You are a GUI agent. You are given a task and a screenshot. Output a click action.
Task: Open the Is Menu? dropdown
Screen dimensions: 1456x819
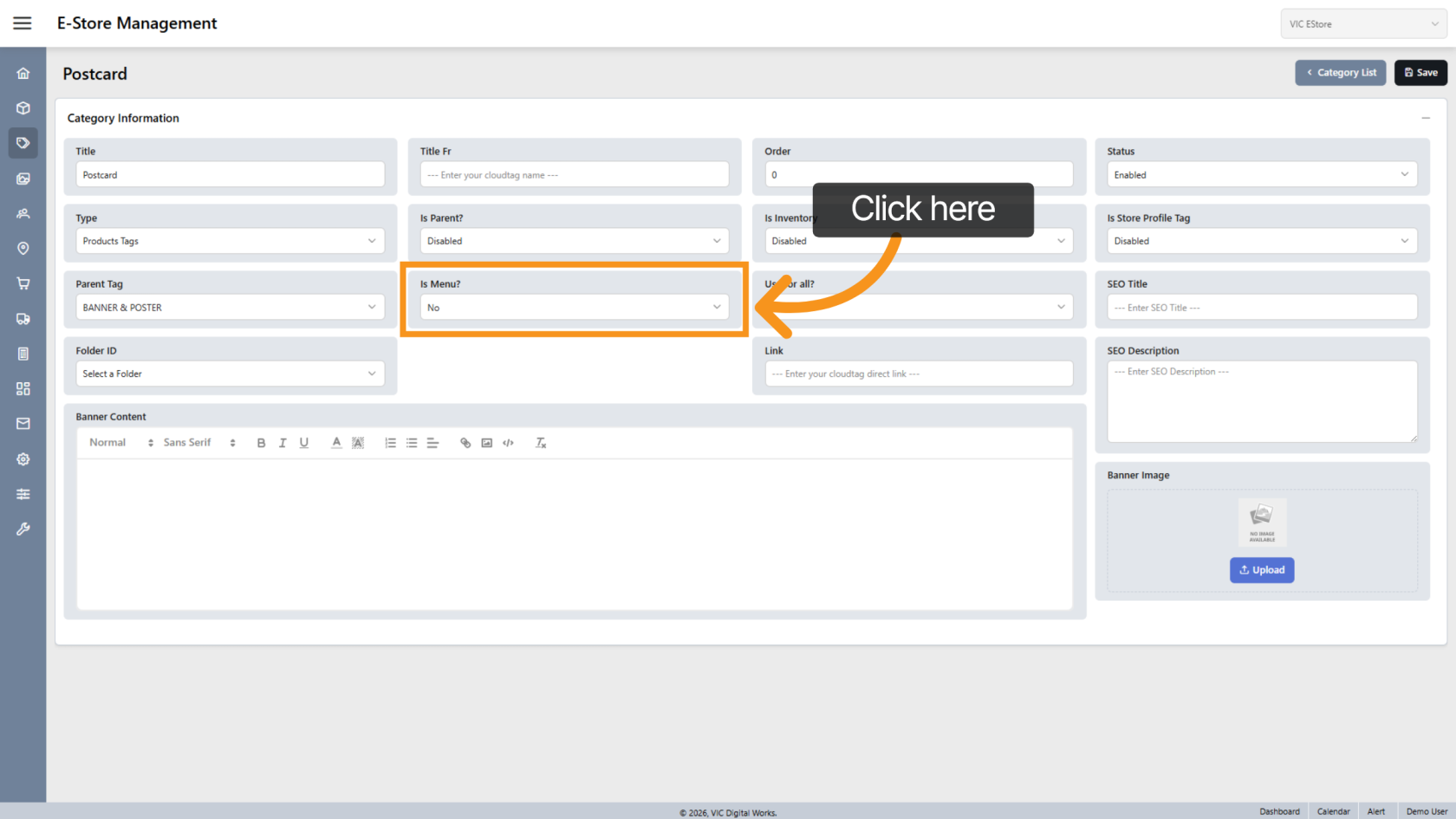pyautogui.click(x=574, y=308)
